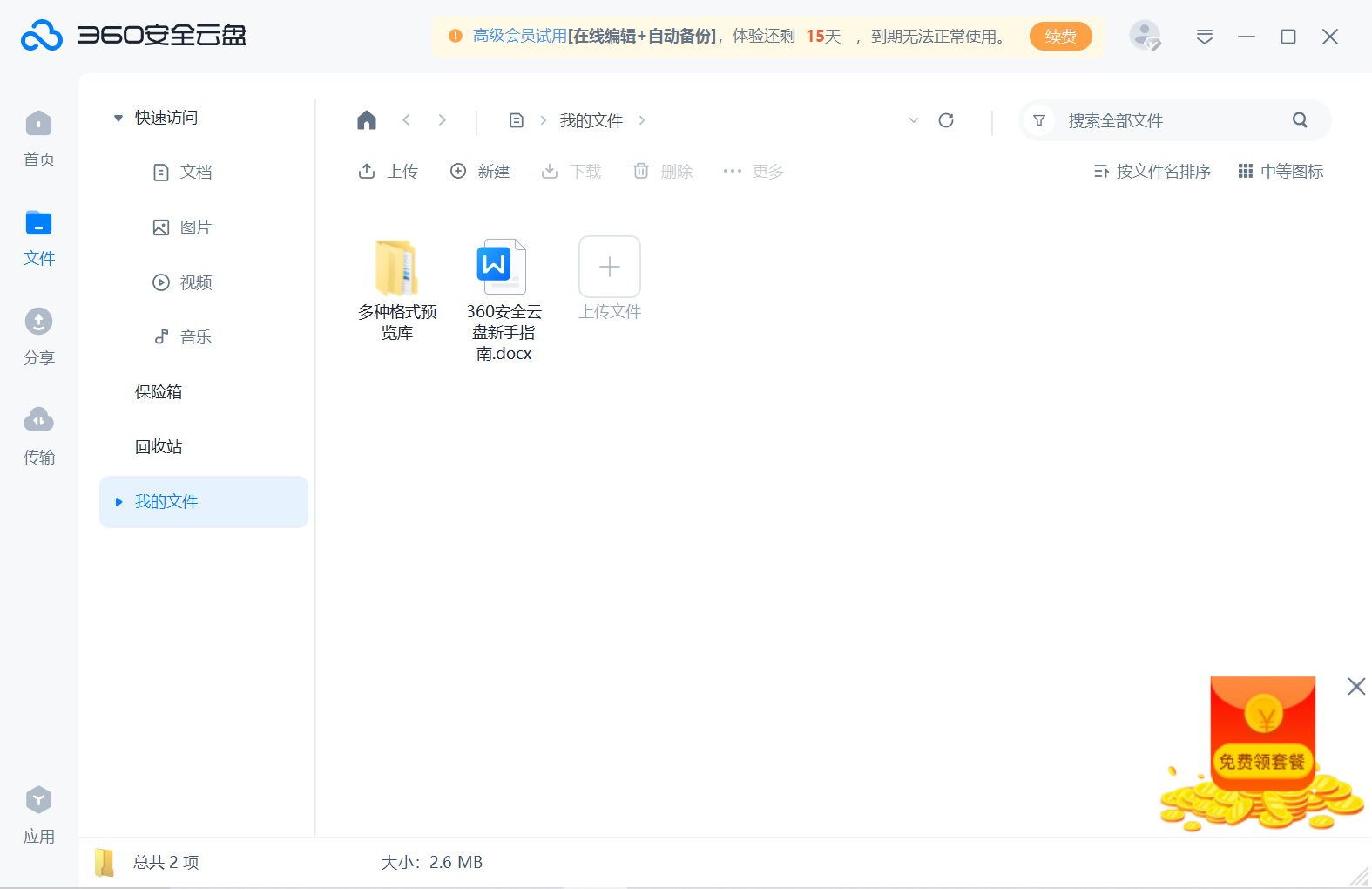Viewport: 1372px width, 889px height.
Task: Navigate forward with the right arrow
Action: click(x=443, y=120)
